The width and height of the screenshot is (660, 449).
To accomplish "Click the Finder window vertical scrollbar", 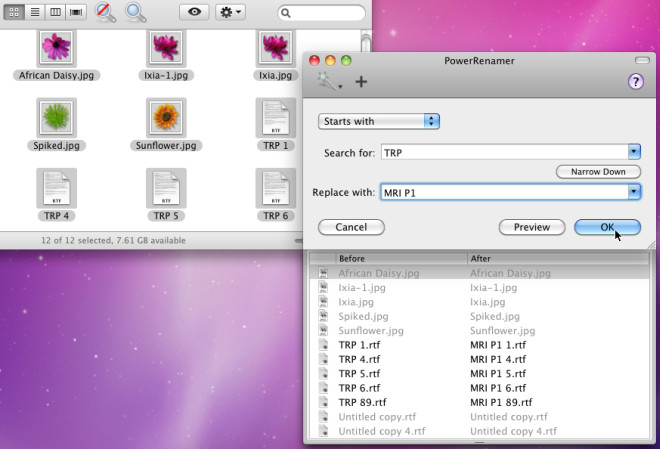I will point(366,41).
